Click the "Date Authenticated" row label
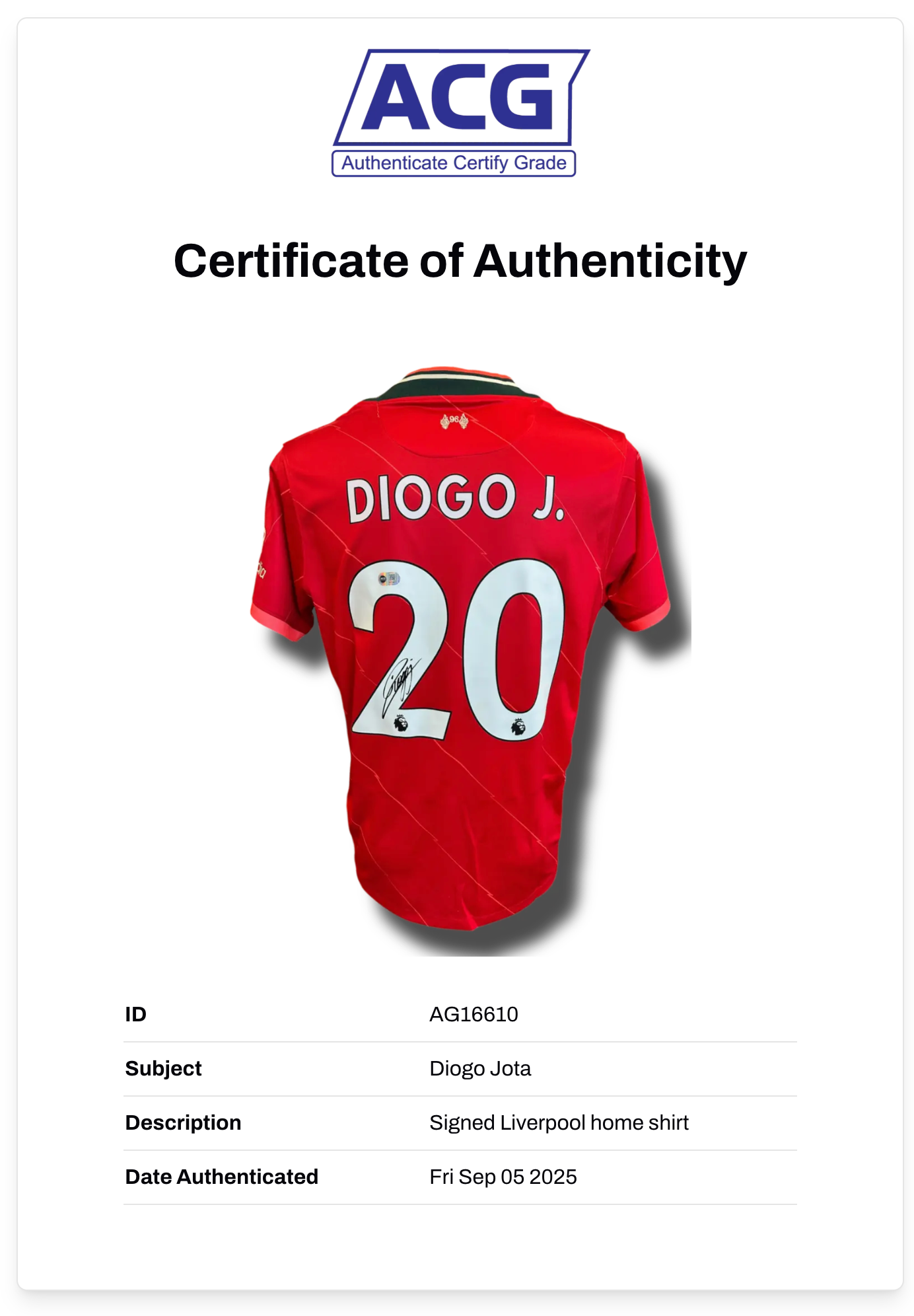Screen dimensions: 914x1316 (x=222, y=1177)
